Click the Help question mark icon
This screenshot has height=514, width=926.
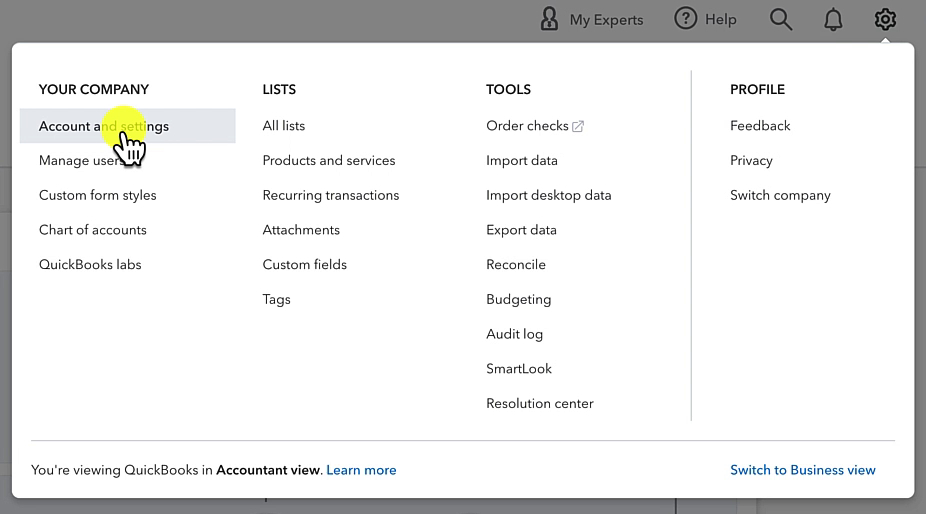tap(685, 18)
